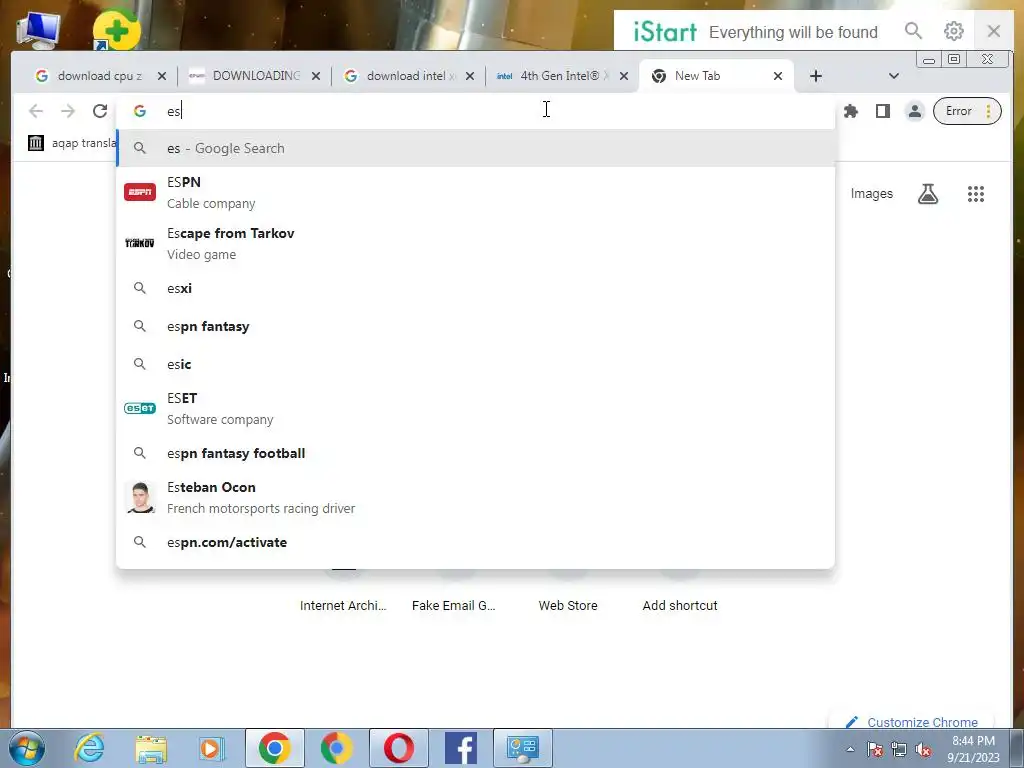Image resolution: width=1024 pixels, height=768 pixels.
Task: Open the second Chrome taskbar icon
Action: coord(336,748)
